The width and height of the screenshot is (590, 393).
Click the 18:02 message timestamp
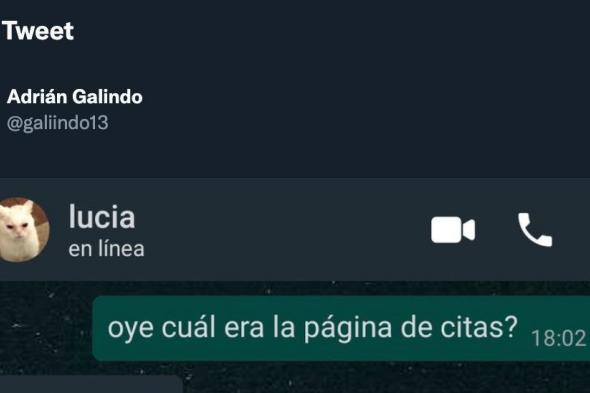click(558, 338)
